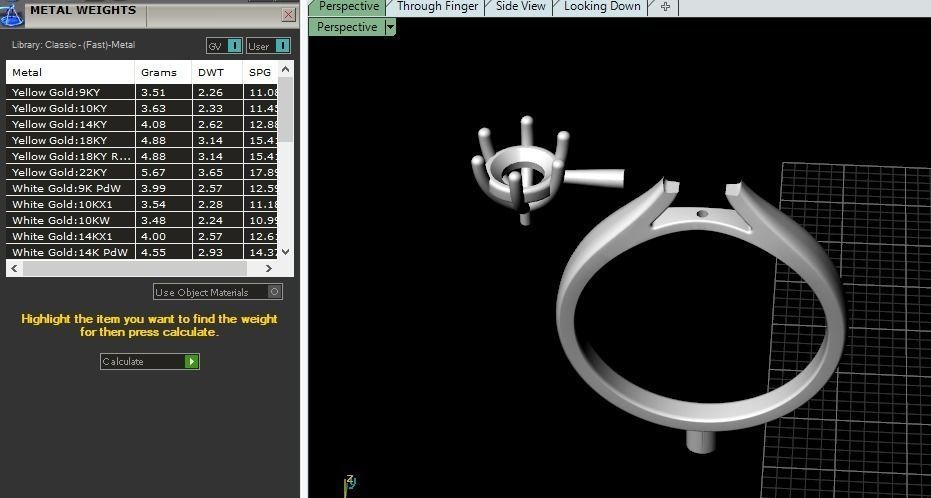Switch to the Through Finger tab
This screenshot has height=498, width=931.
(438, 7)
